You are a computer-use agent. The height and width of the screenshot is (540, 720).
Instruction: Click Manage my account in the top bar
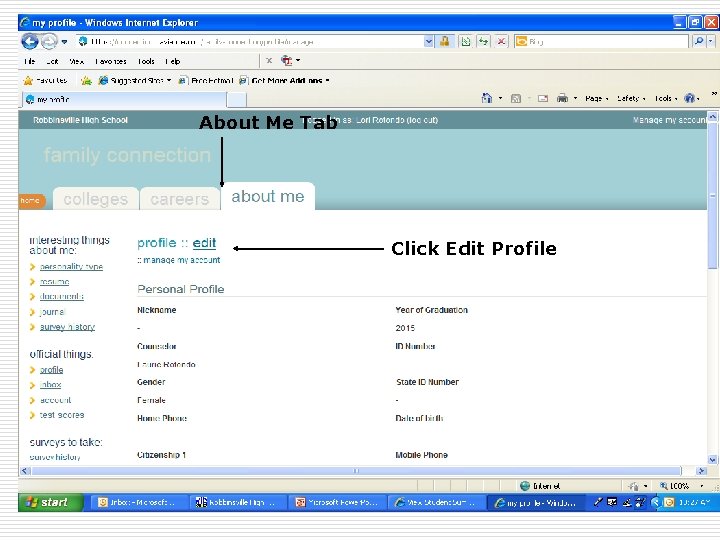pos(670,120)
